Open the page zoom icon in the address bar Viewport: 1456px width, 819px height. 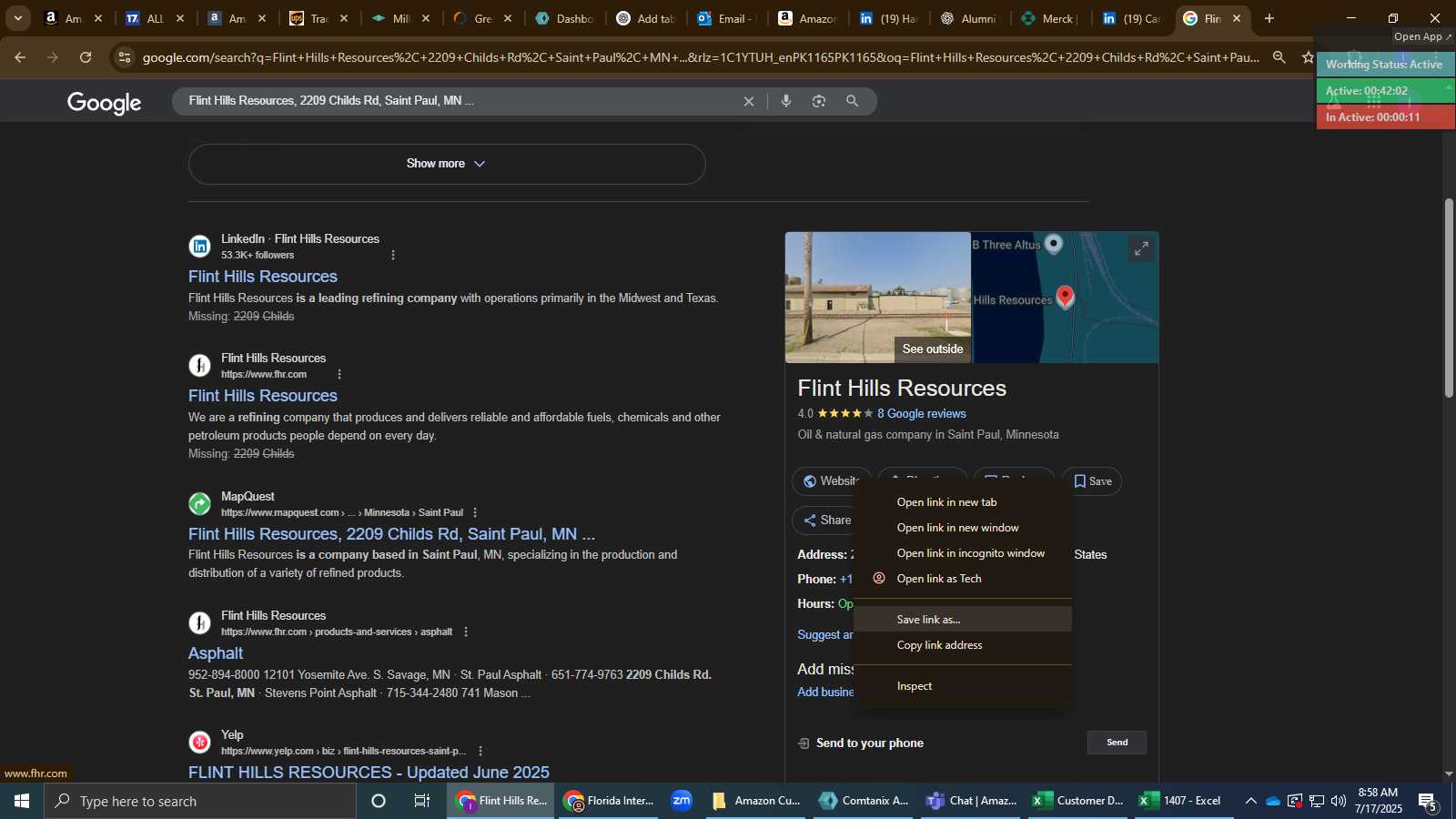tap(1279, 57)
